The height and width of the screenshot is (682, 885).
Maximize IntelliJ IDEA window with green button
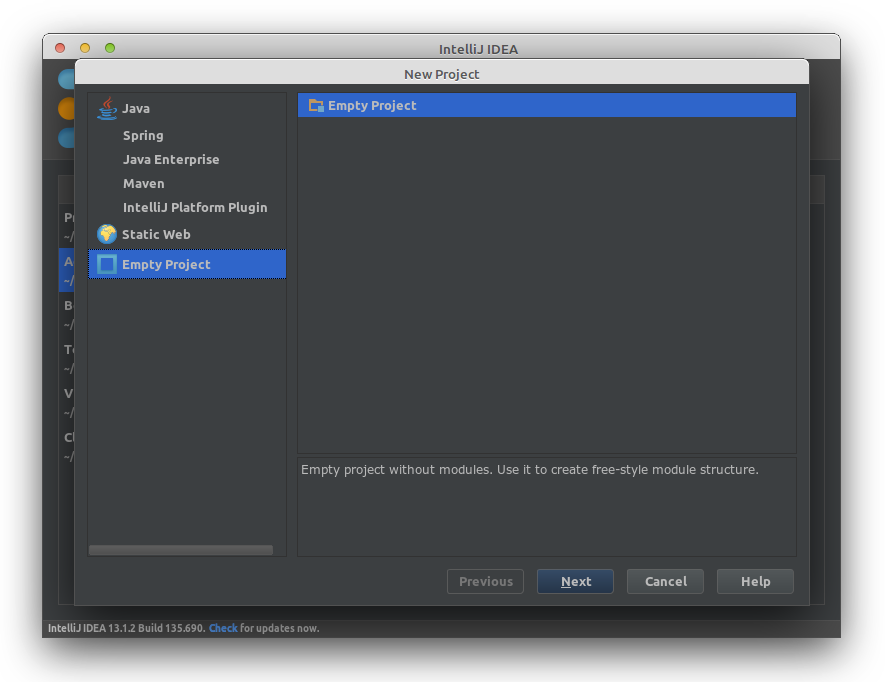pos(110,48)
